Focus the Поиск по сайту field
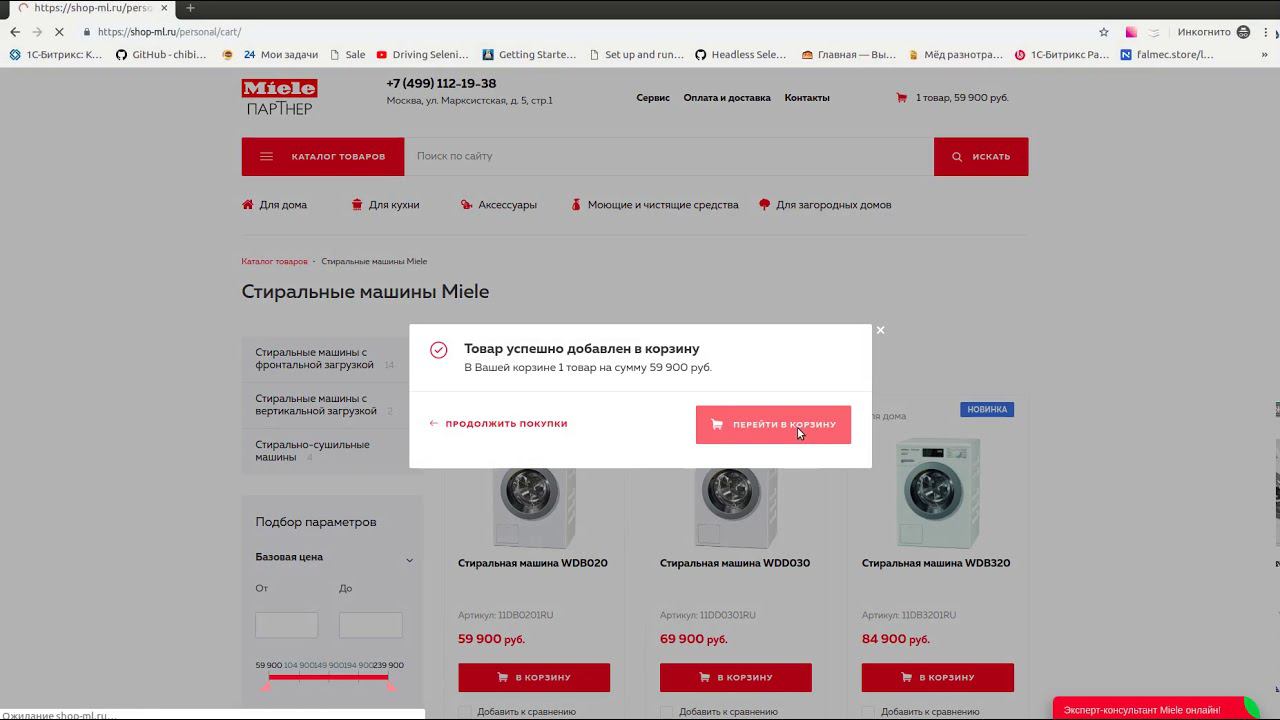This screenshot has height=720, width=1280. pyautogui.click(x=669, y=157)
